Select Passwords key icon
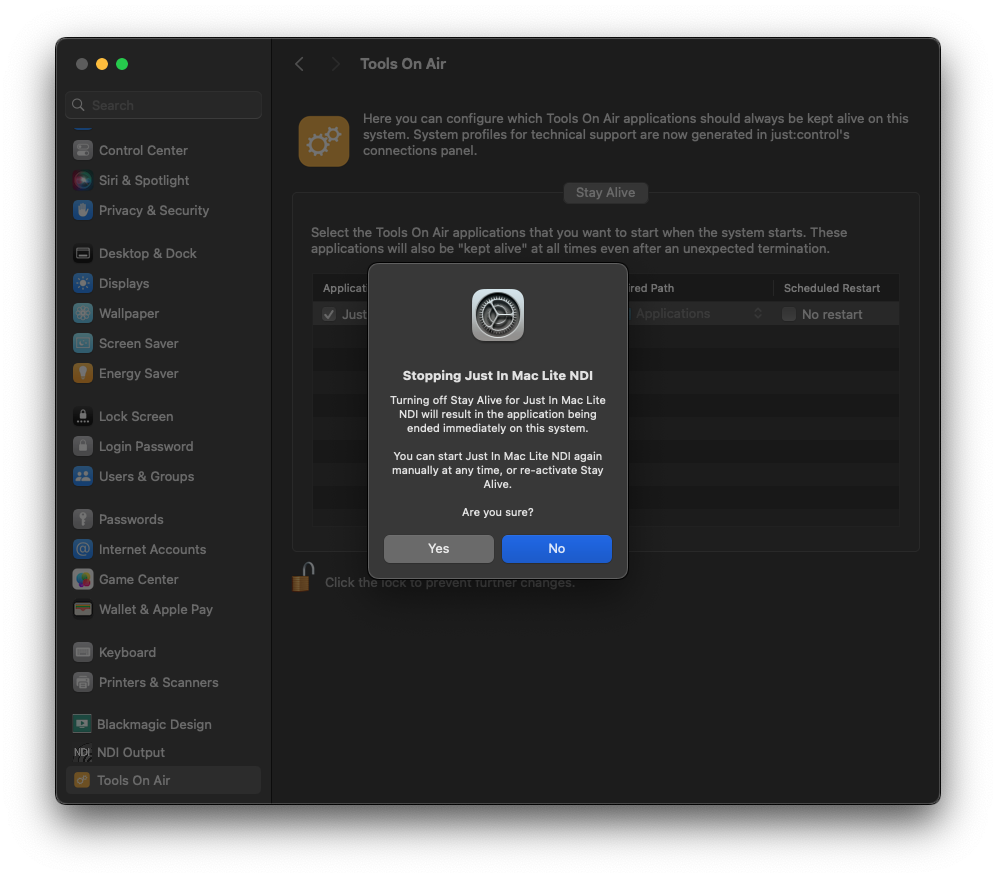This screenshot has width=996, height=878. pos(83,519)
